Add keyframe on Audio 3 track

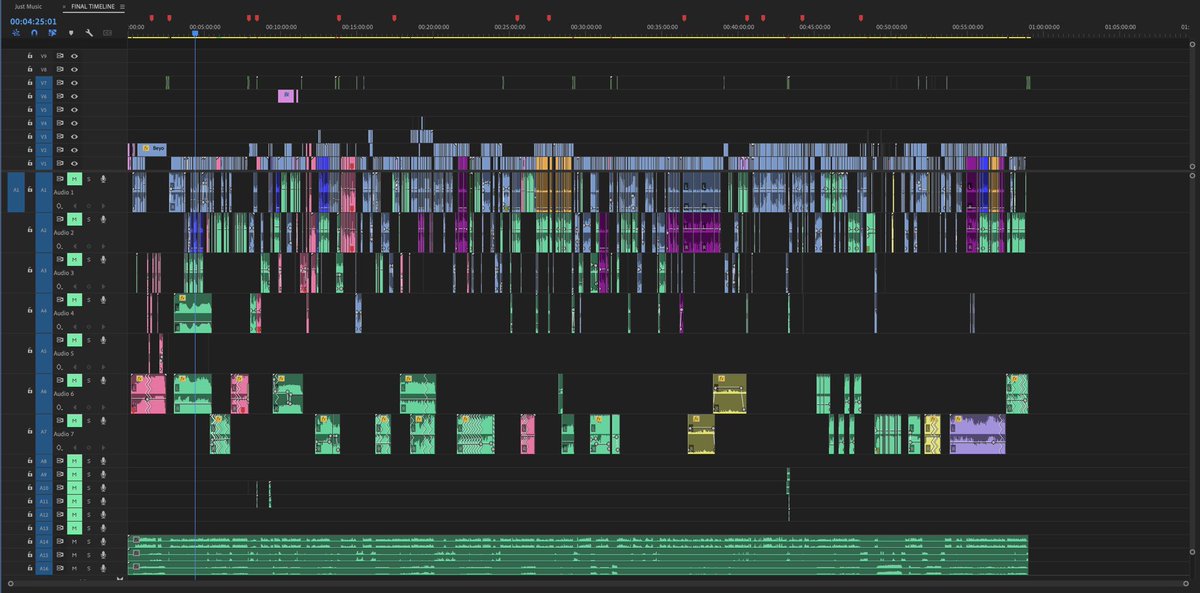click(x=89, y=286)
